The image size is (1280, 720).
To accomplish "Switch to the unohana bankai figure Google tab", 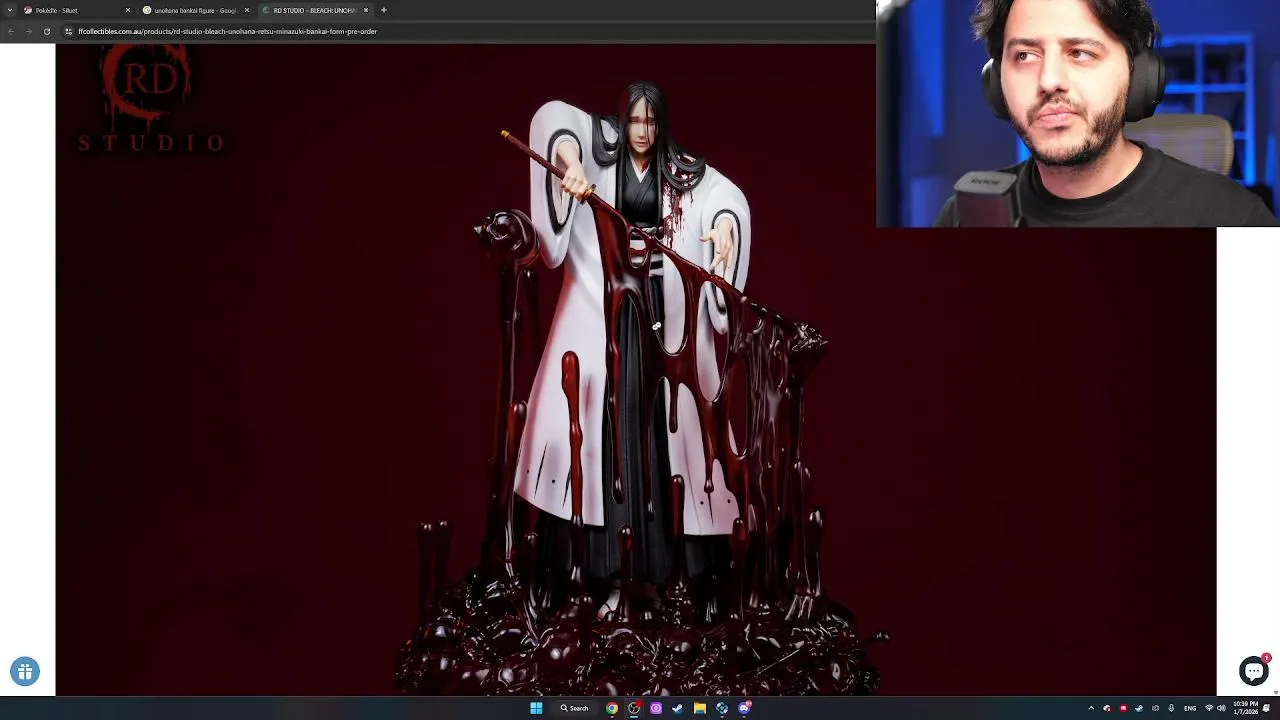I will (195, 10).
